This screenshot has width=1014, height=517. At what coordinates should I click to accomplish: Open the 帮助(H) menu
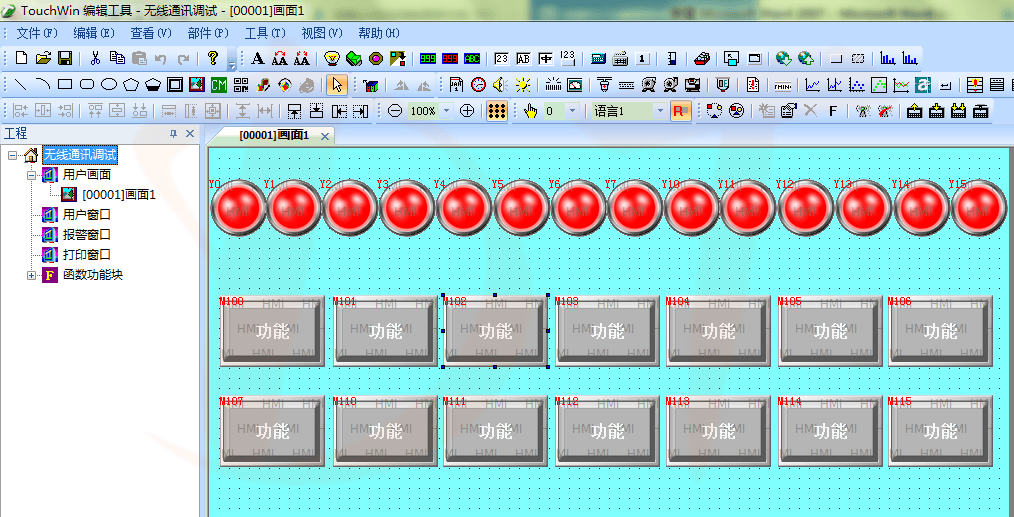click(379, 33)
